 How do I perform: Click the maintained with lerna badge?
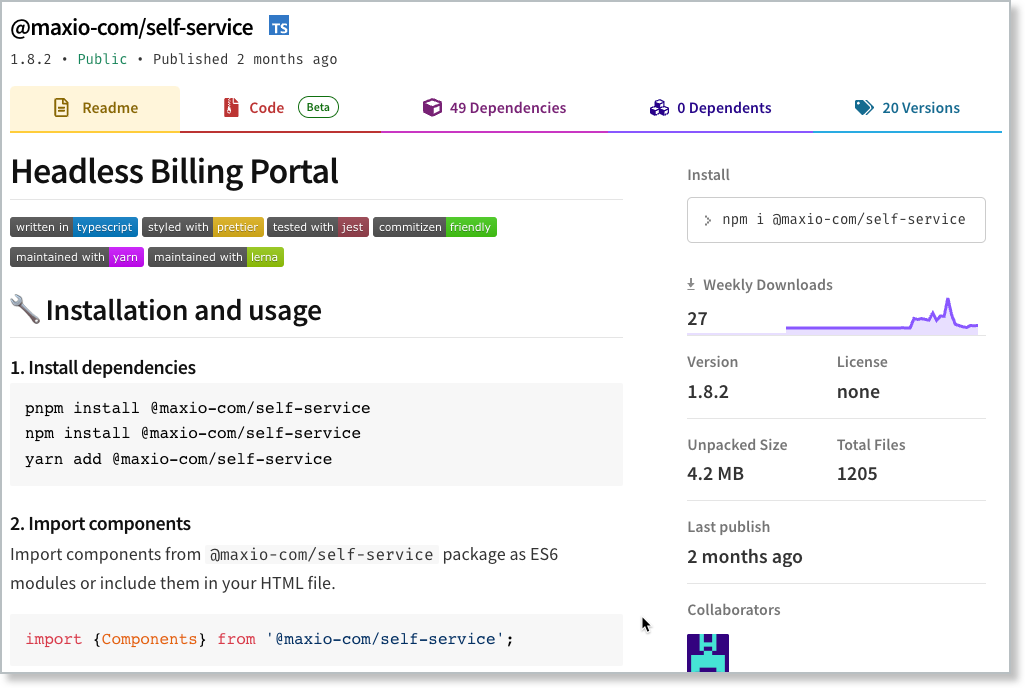click(216, 257)
